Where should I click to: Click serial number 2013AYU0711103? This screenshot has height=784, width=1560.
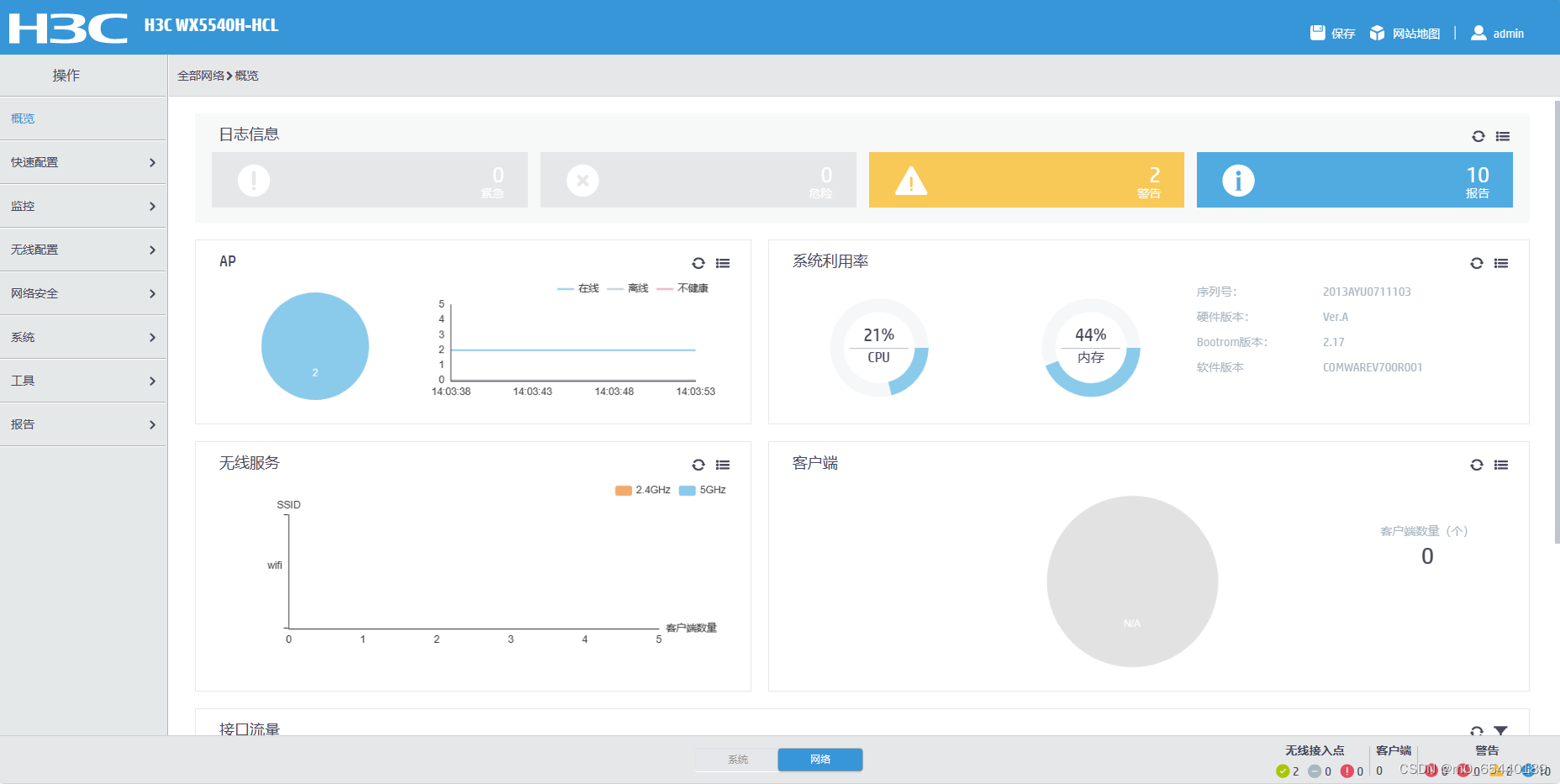(1367, 292)
